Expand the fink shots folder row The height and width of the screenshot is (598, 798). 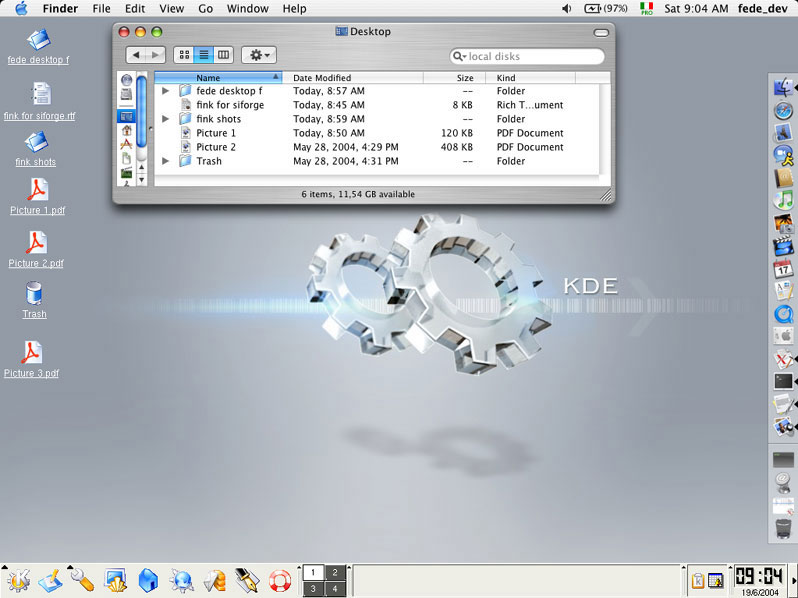pos(165,119)
